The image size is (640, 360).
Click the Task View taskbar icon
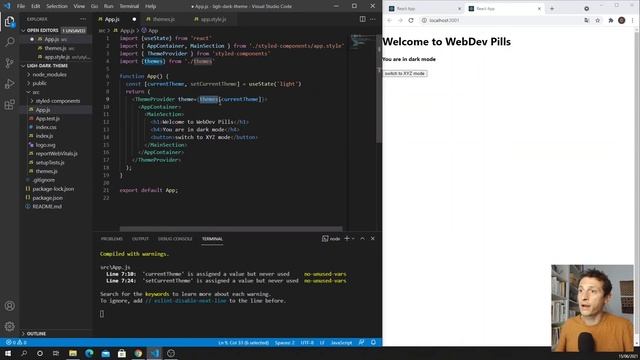(56, 353)
